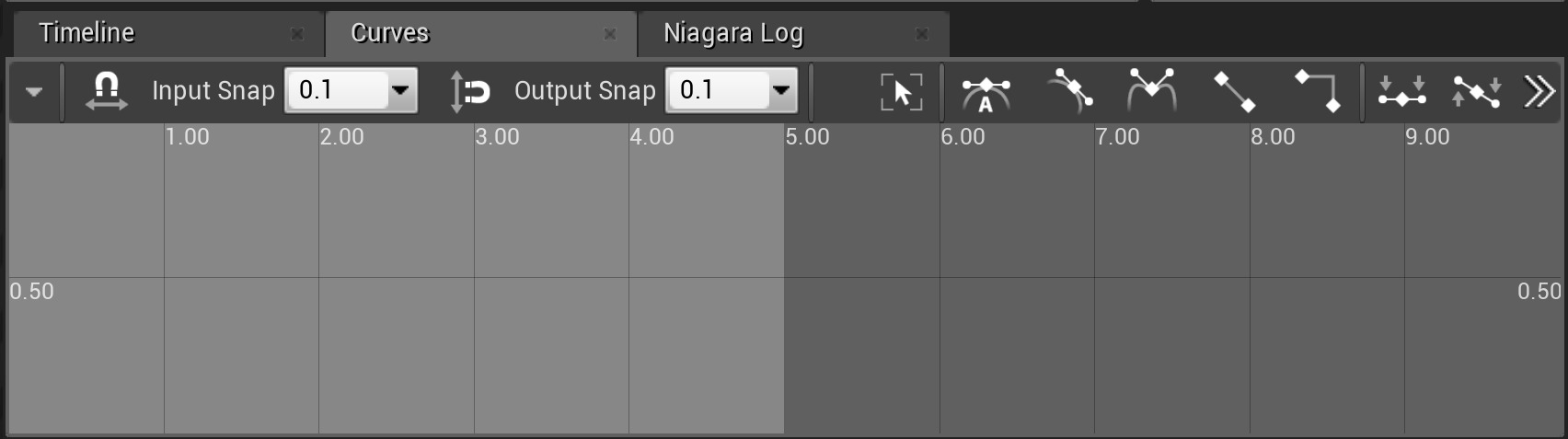The height and width of the screenshot is (439, 1568).
Task: Set keys to Linear interpolation
Action: [1234, 91]
